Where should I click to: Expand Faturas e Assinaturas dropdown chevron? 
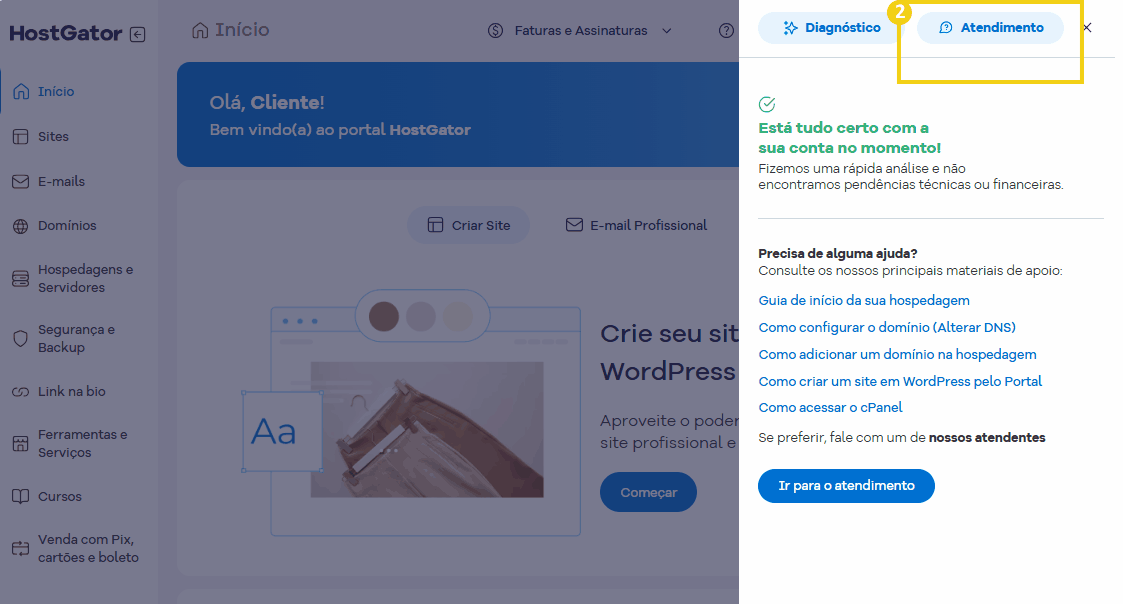667,31
